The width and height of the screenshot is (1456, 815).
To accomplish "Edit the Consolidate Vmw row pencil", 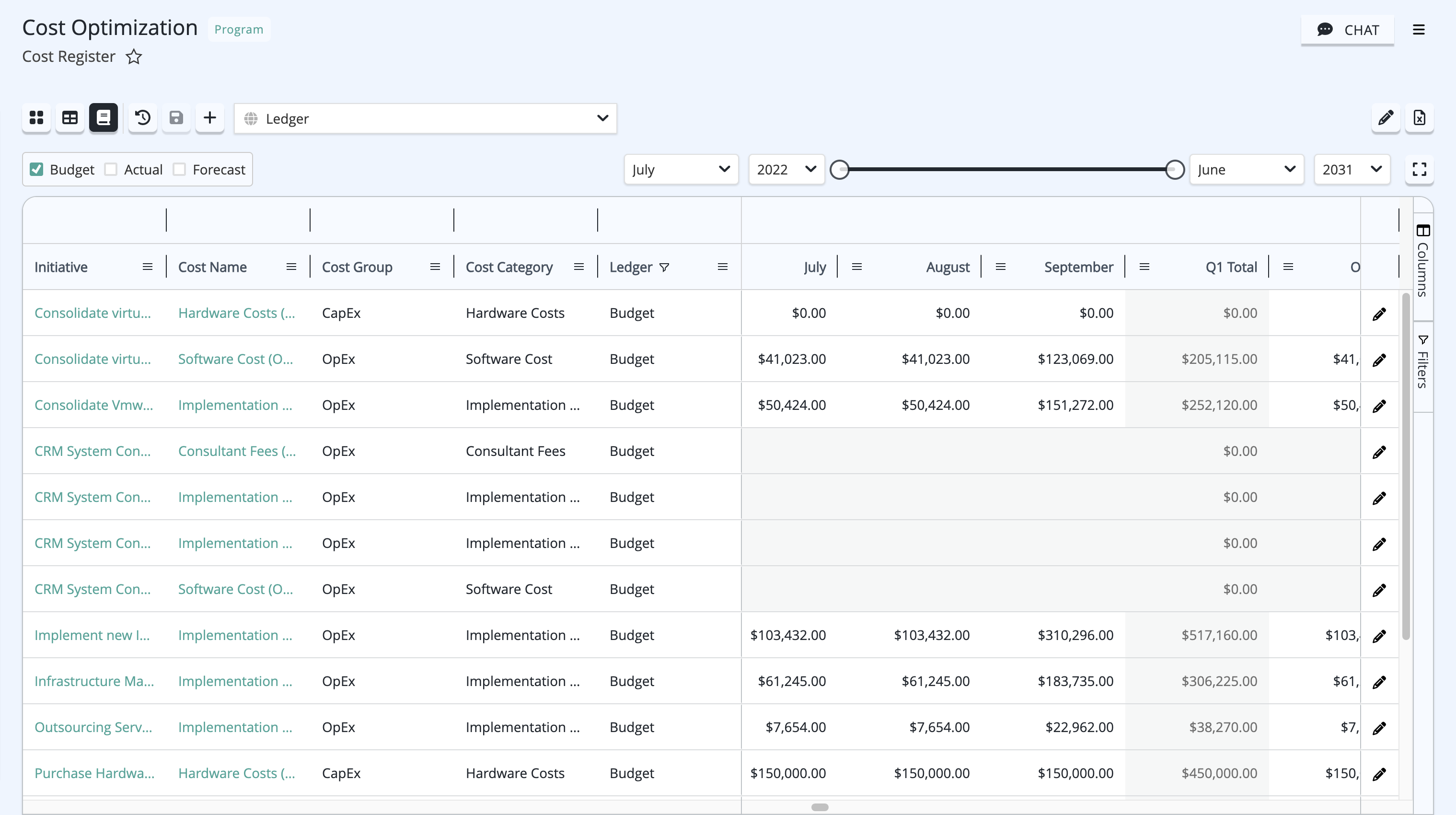I will [x=1379, y=406].
